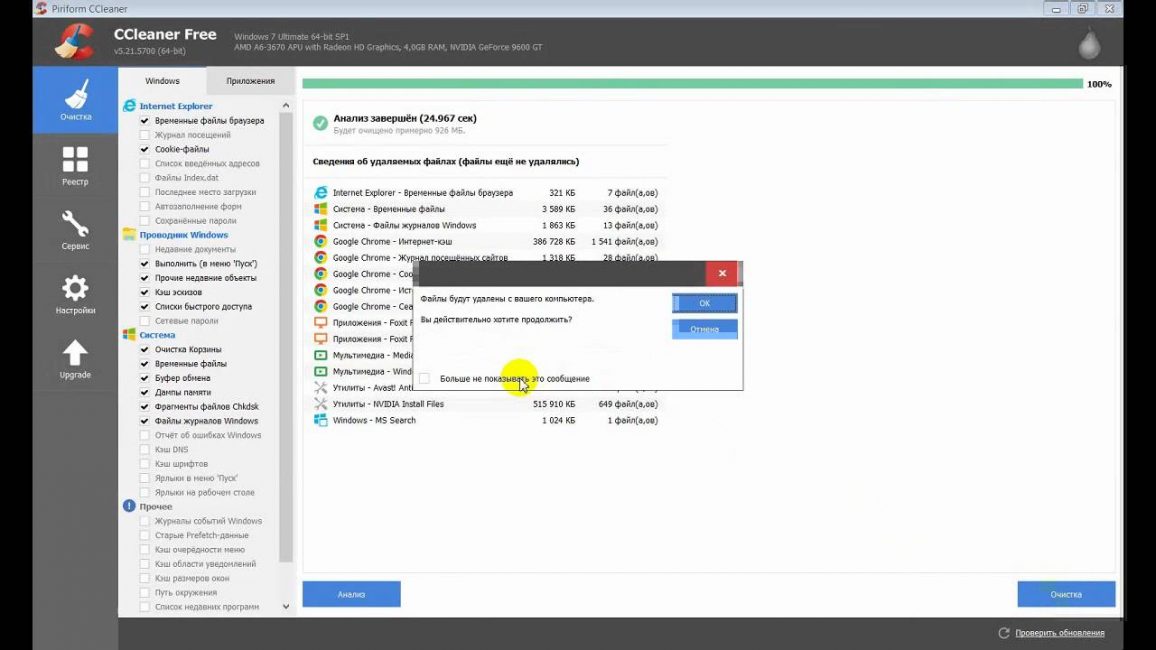Click the Утилиты - NVIDIA Install Files icon
The height and width of the screenshot is (650, 1156).
tap(321, 404)
